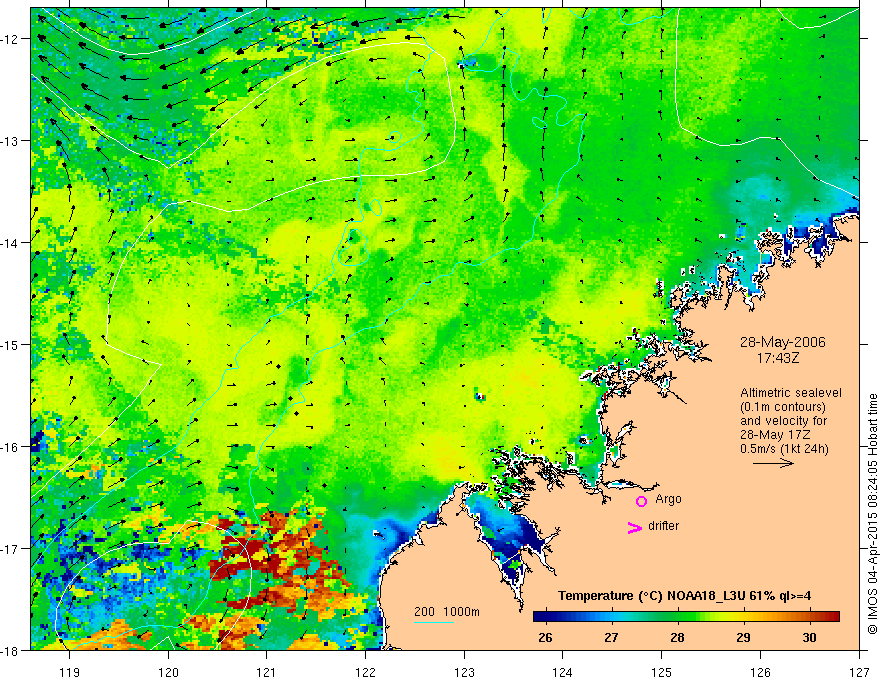Click the '123' longitude axis label

tap(464, 672)
